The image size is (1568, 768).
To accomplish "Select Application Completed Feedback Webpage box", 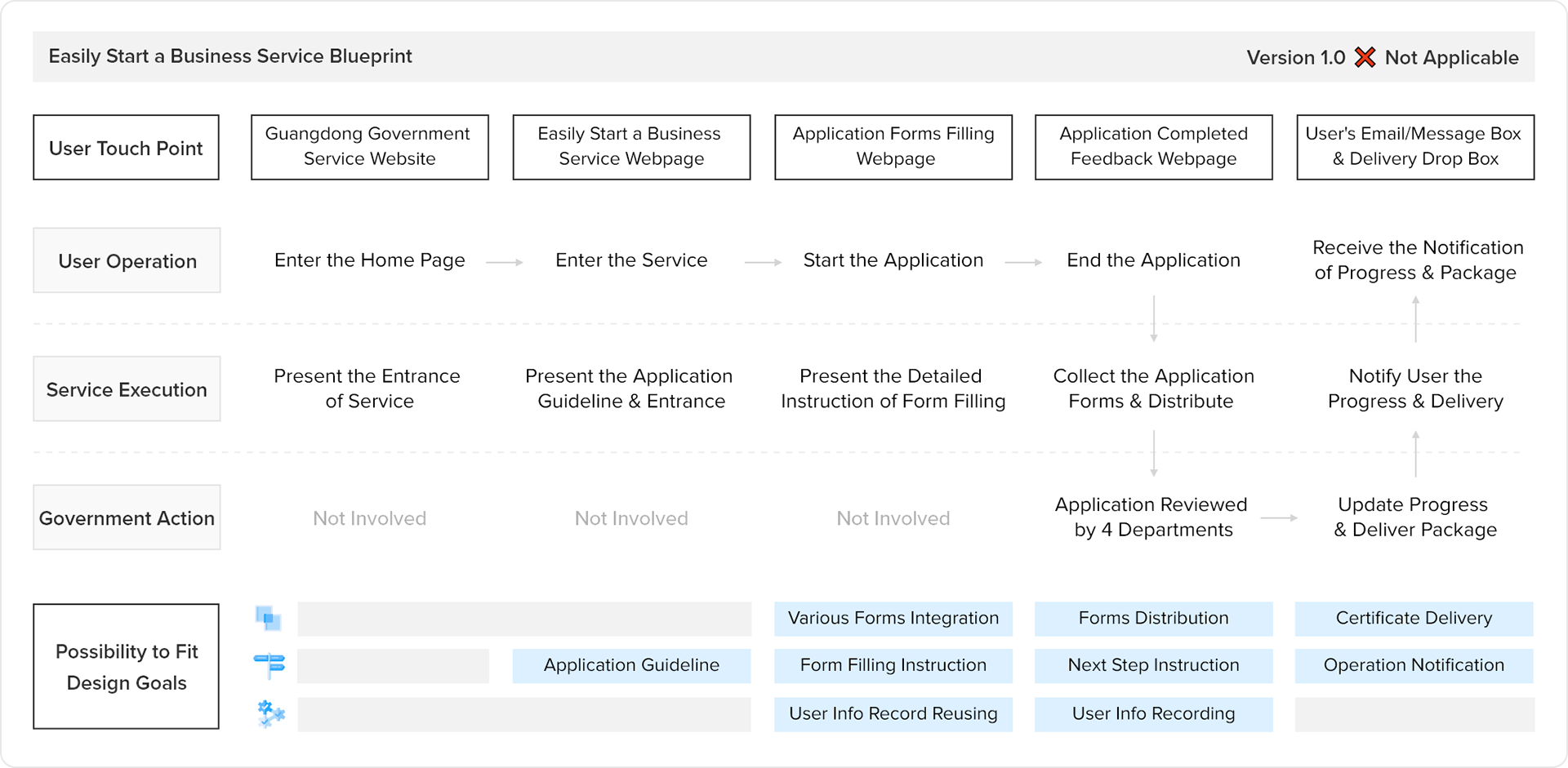I will (1154, 147).
